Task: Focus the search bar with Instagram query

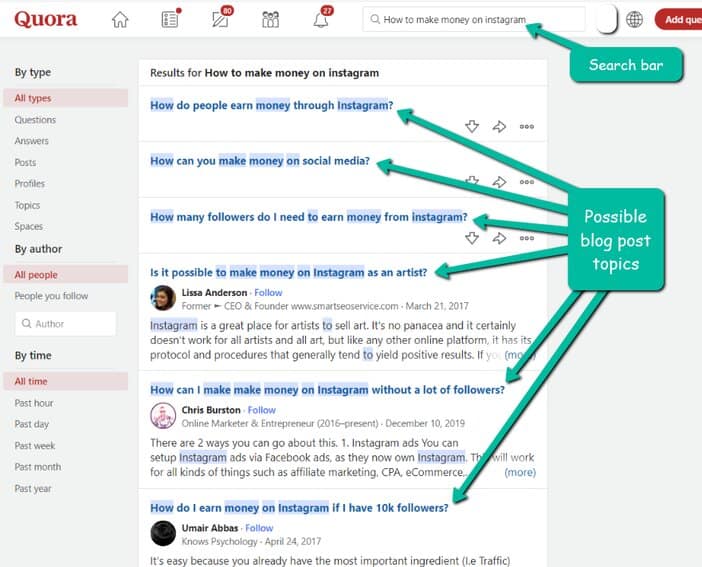Action: pos(474,19)
